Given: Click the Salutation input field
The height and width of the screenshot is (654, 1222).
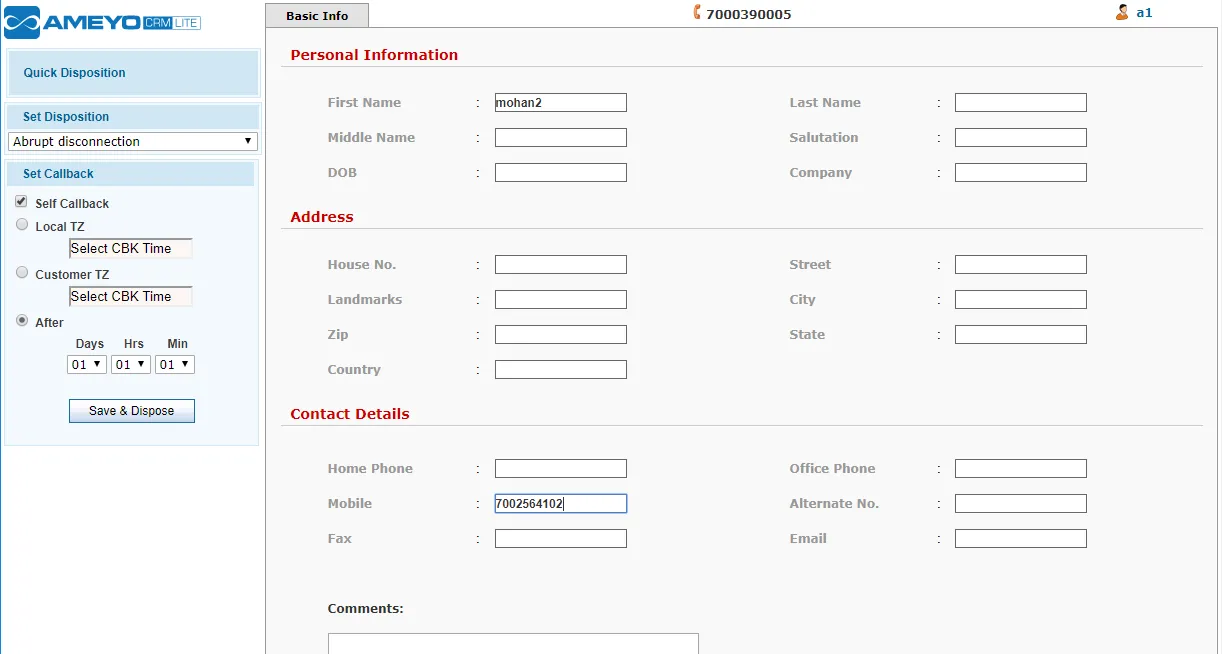Looking at the screenshot, I should pos(1021,138).
